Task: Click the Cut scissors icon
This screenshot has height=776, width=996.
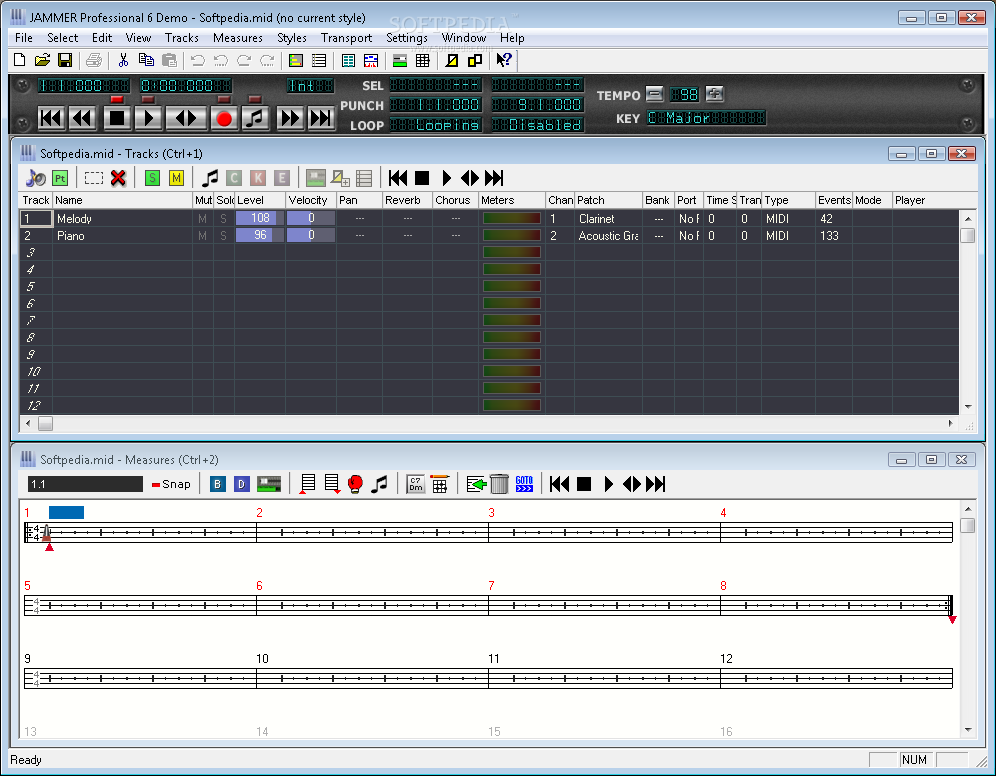Action: click(x=123, y=60)
